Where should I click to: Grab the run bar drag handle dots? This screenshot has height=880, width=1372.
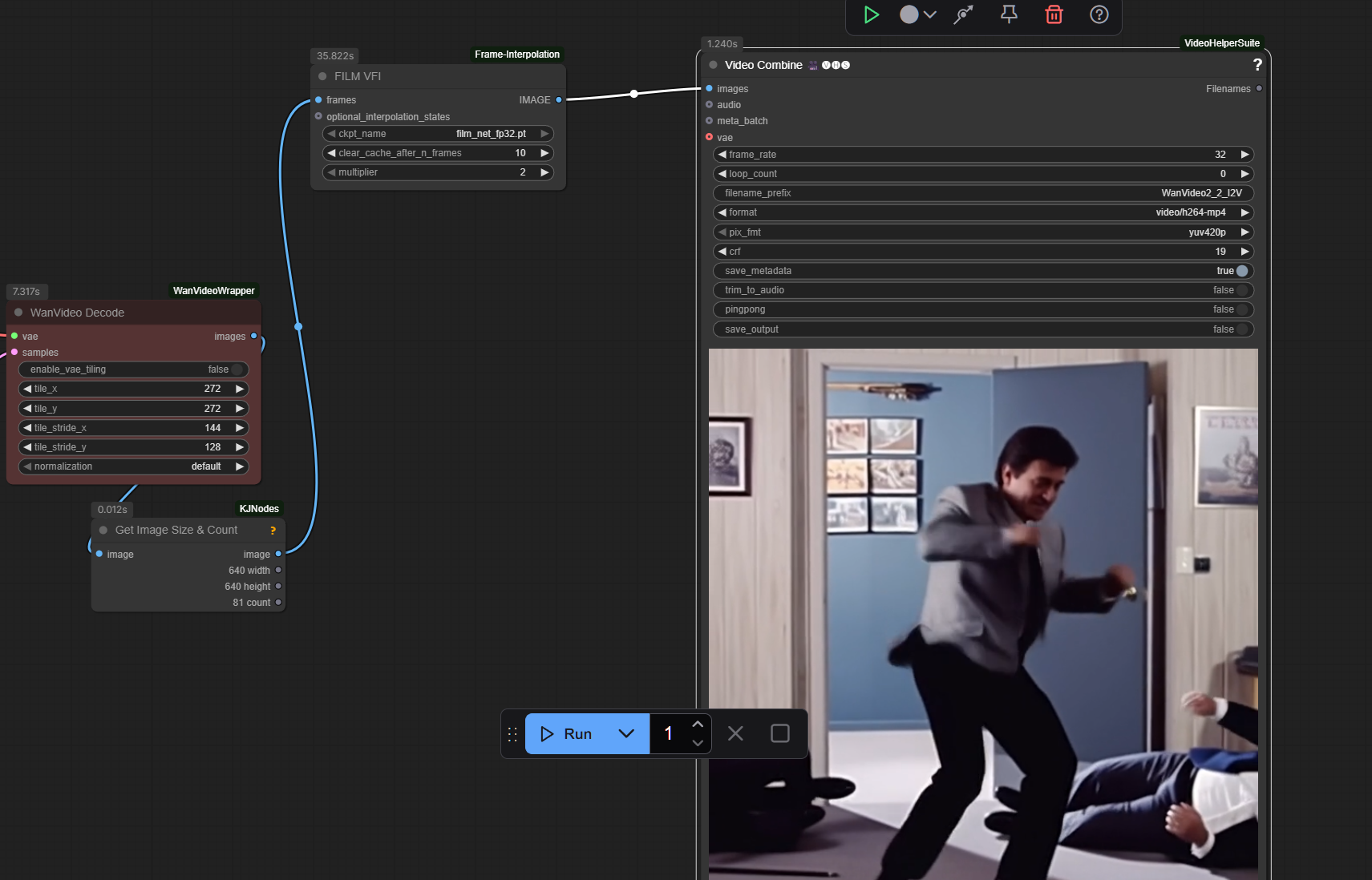512,734
